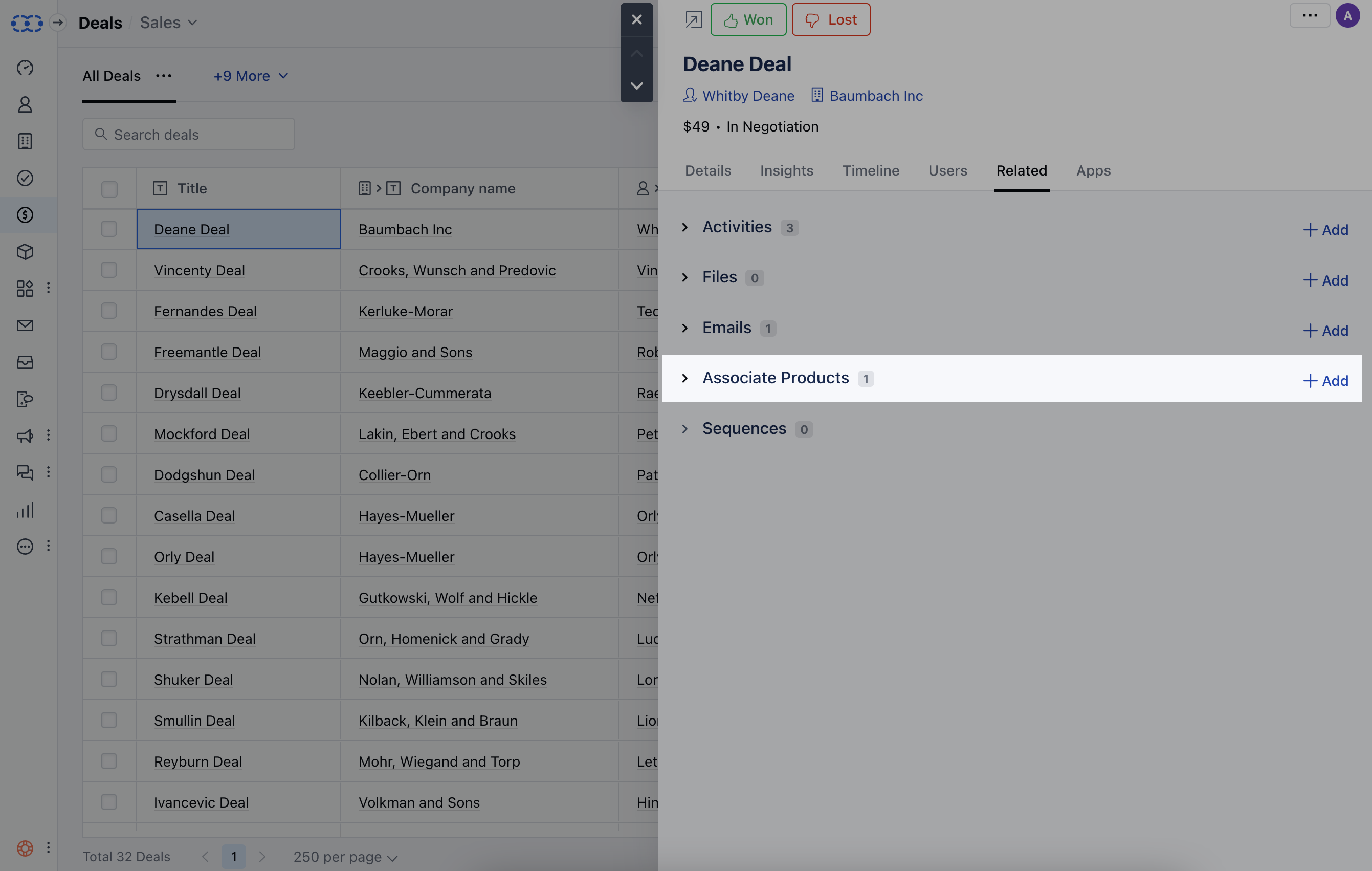Screen dimensions: 1372x871
Task: Check the Mockford Deal row checkbox
Action: [109, 434]
